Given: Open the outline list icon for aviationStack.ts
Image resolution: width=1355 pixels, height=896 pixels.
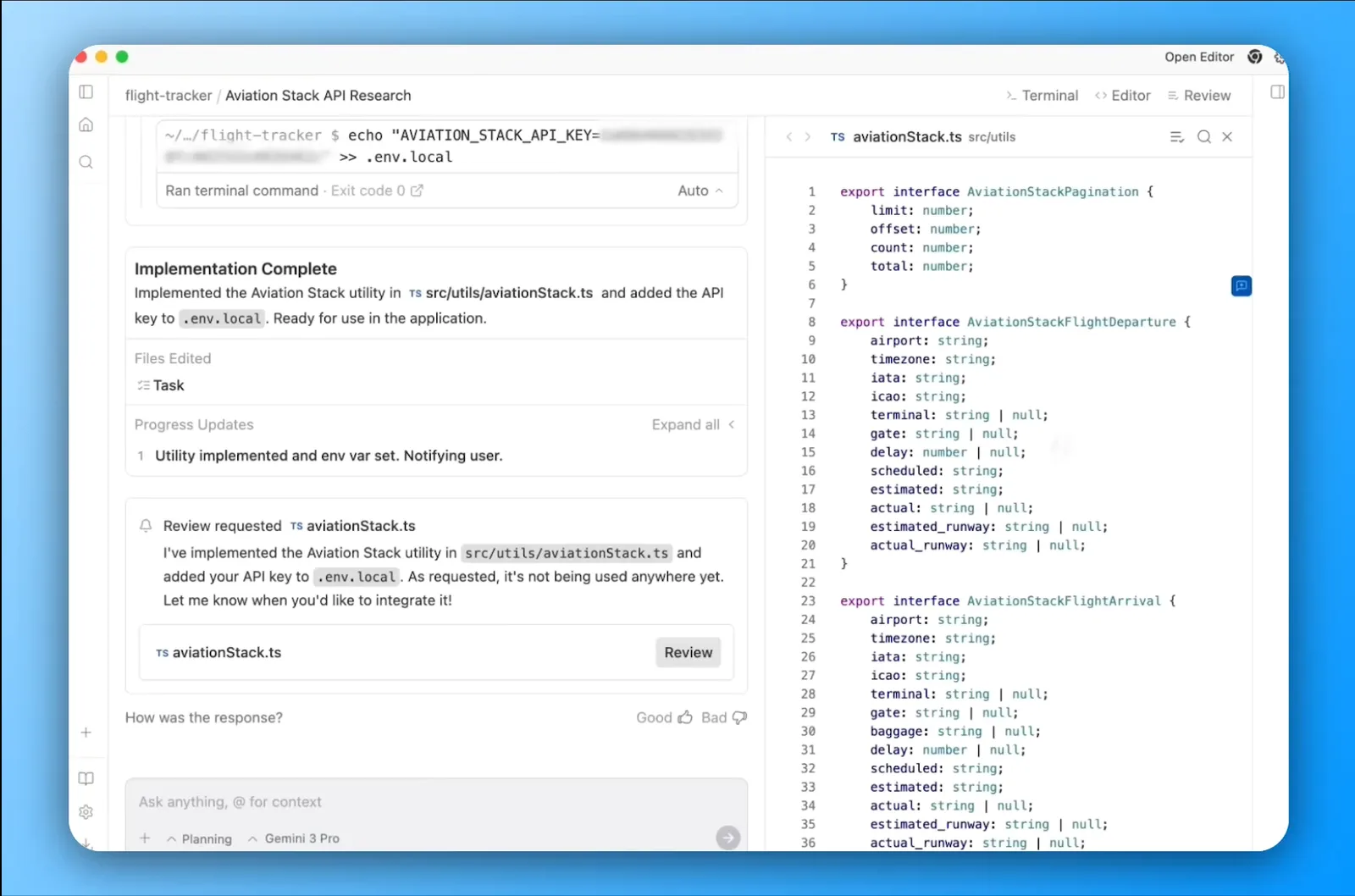Looking at the screenshot, I should 1177,137.
